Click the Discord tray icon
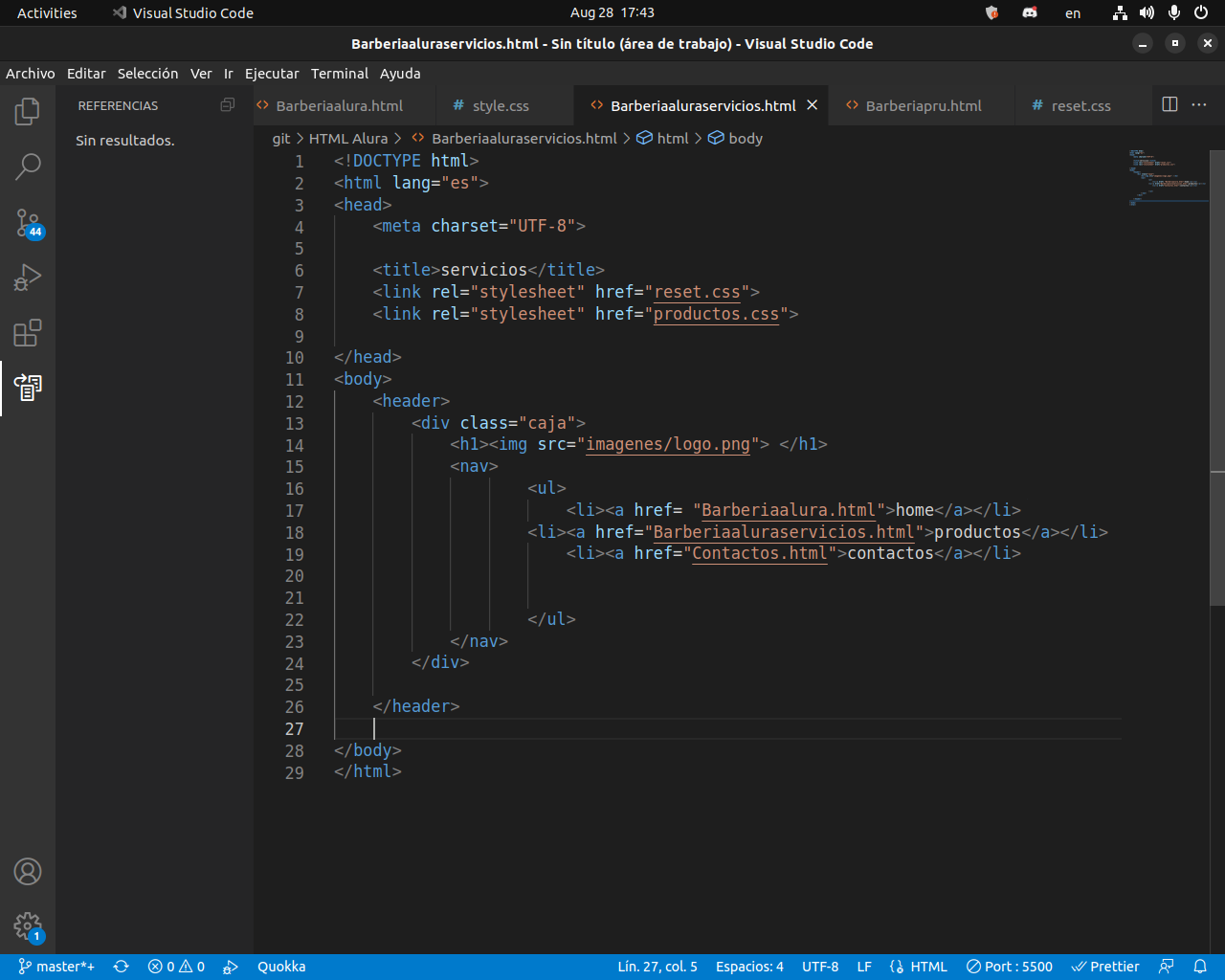The height and width of the screenshot is (980, 1225). pos(1030,12)
